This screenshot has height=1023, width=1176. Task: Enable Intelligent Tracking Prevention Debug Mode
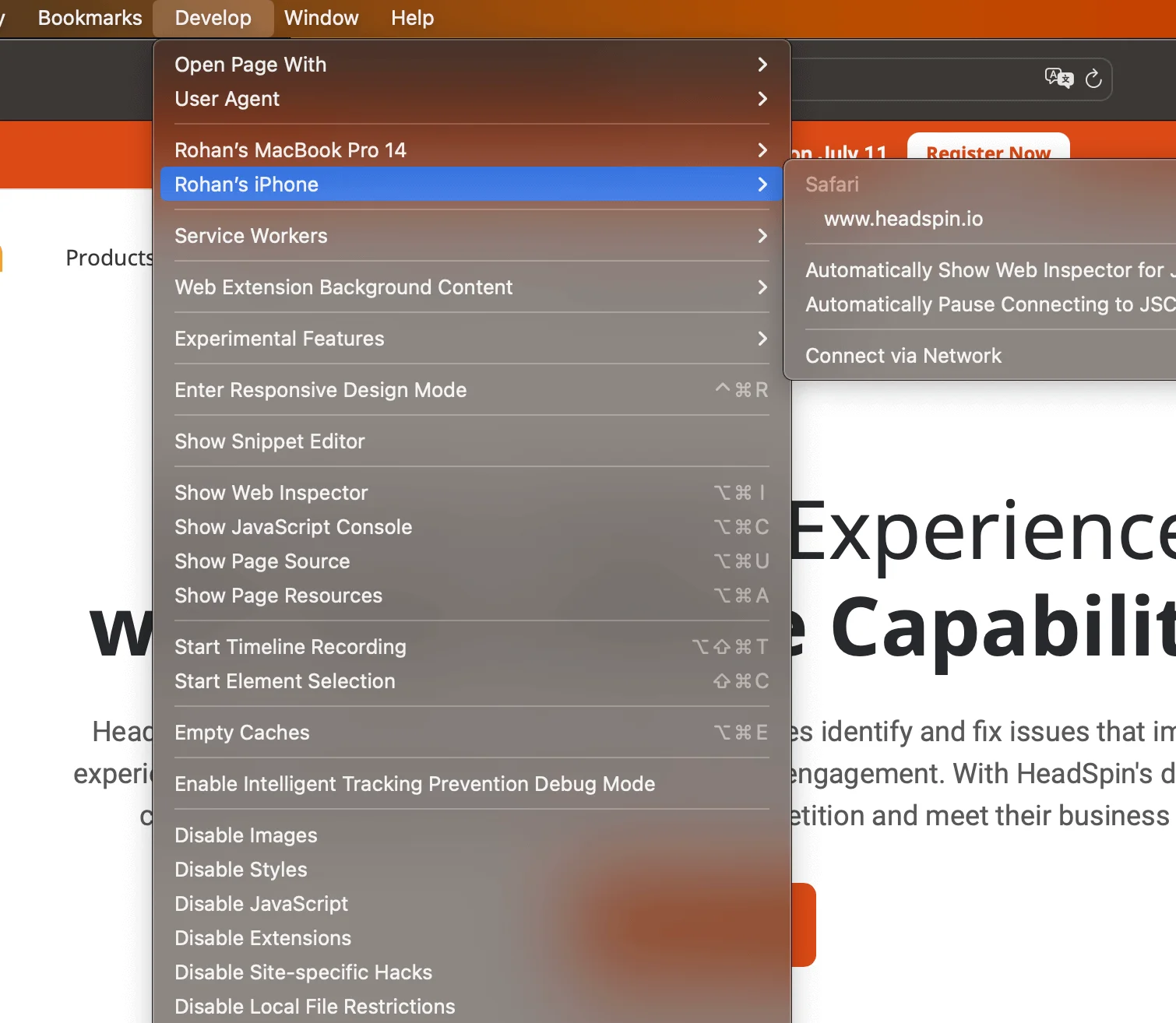(x=471, y=784)
